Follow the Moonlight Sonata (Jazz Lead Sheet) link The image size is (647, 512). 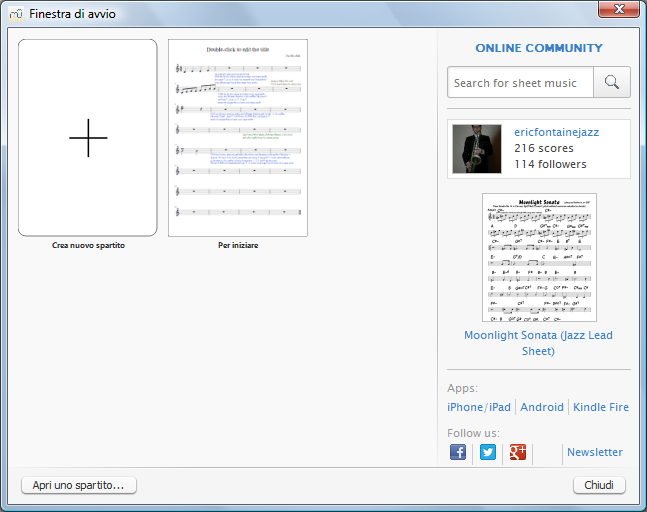click(538, 343)
